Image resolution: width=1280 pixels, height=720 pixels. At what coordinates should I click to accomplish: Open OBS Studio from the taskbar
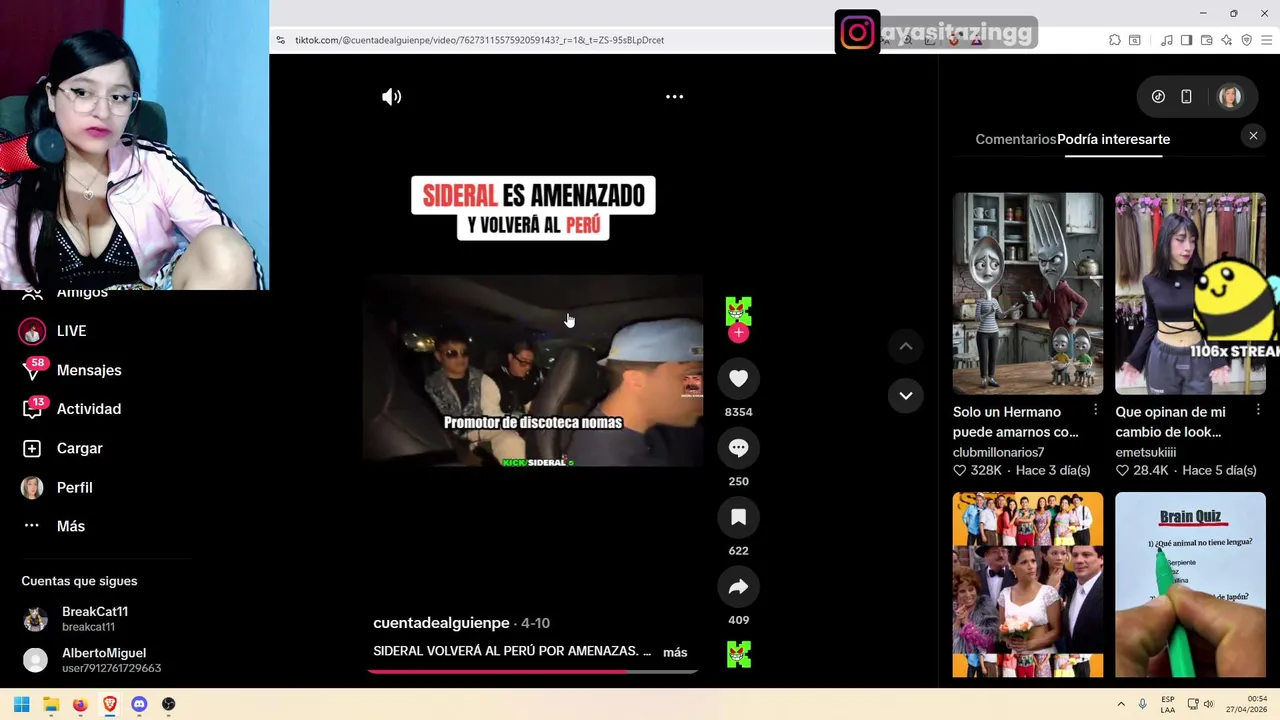click(x=168, y=704)
